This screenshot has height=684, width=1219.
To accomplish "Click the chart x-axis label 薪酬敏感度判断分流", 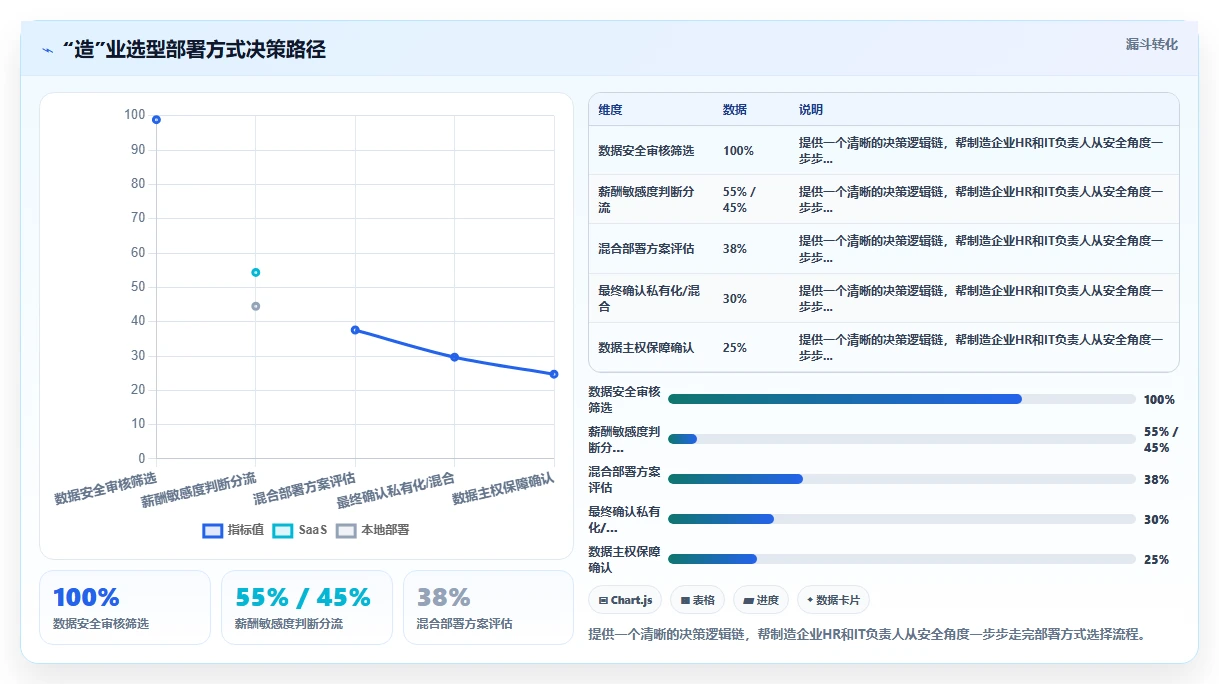I will point(198,489).
